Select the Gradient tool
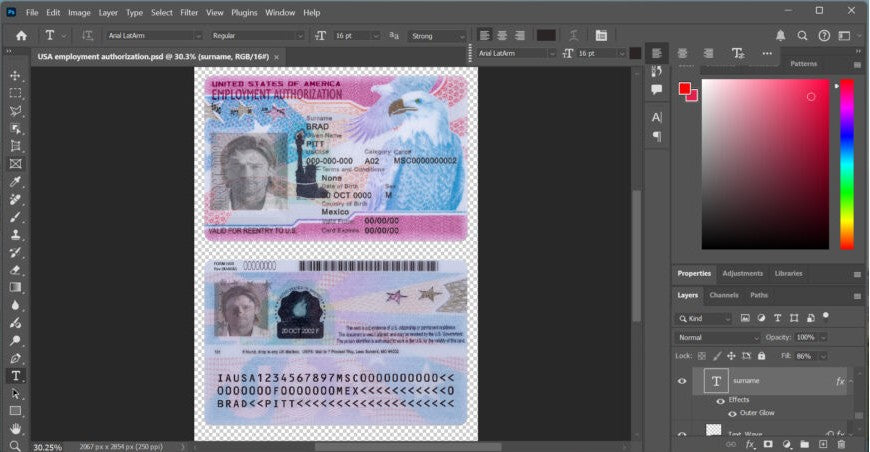 16,287
